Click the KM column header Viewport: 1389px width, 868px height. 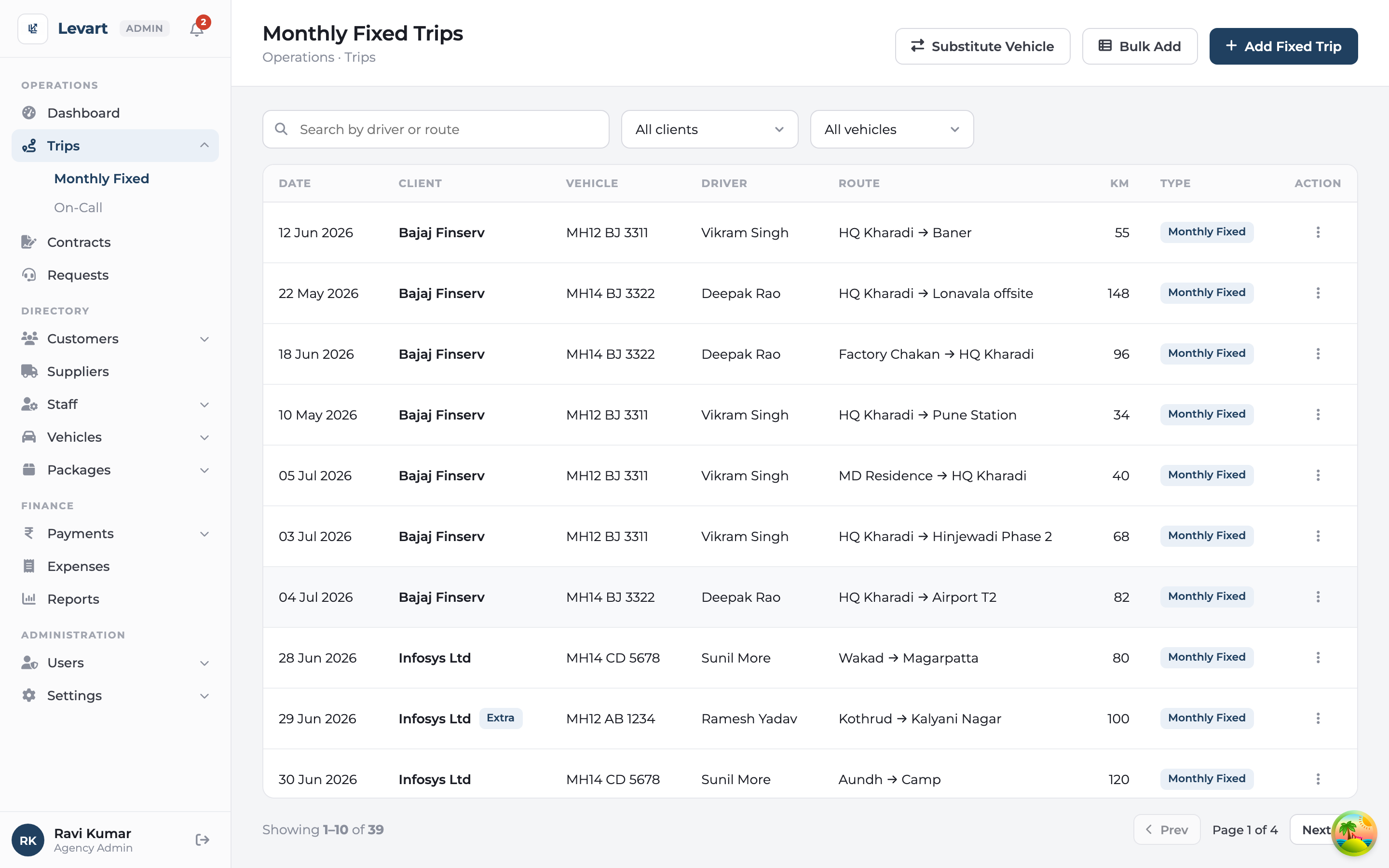click(1118, 183)
